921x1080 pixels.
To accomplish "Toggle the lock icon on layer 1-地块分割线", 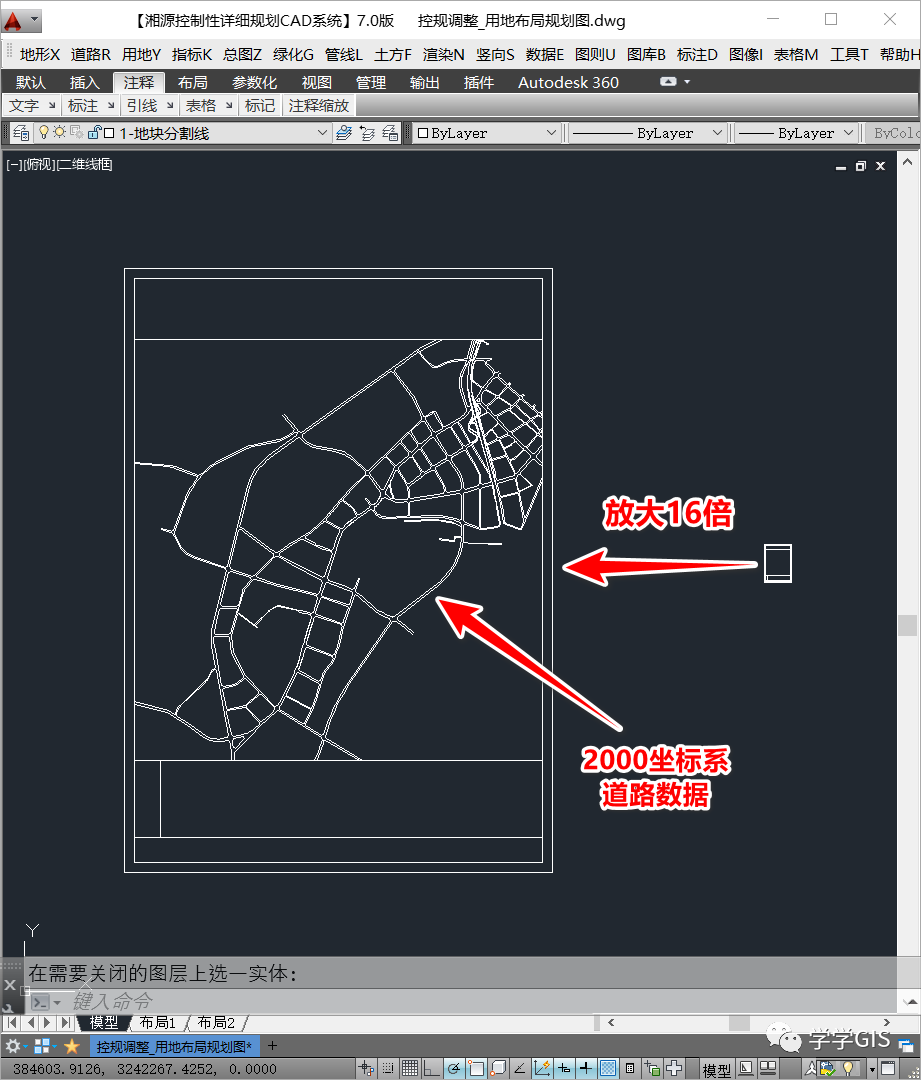I will pos(93,132).
